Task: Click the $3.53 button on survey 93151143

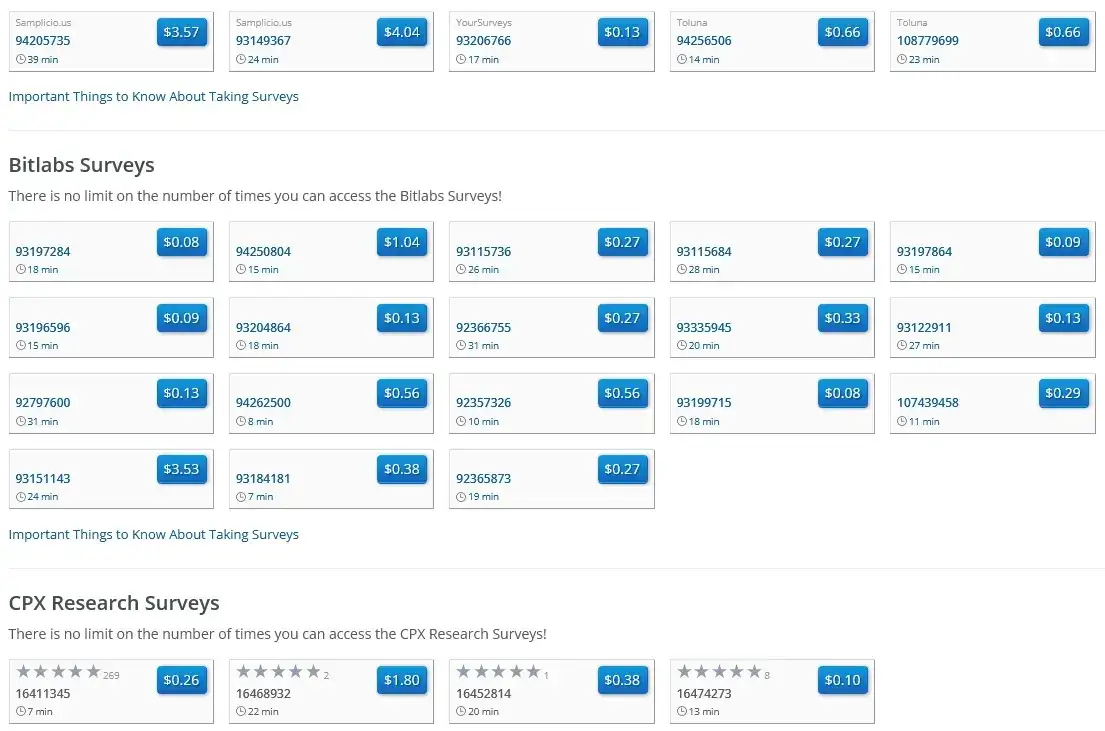Action: (x=181, y=470)
